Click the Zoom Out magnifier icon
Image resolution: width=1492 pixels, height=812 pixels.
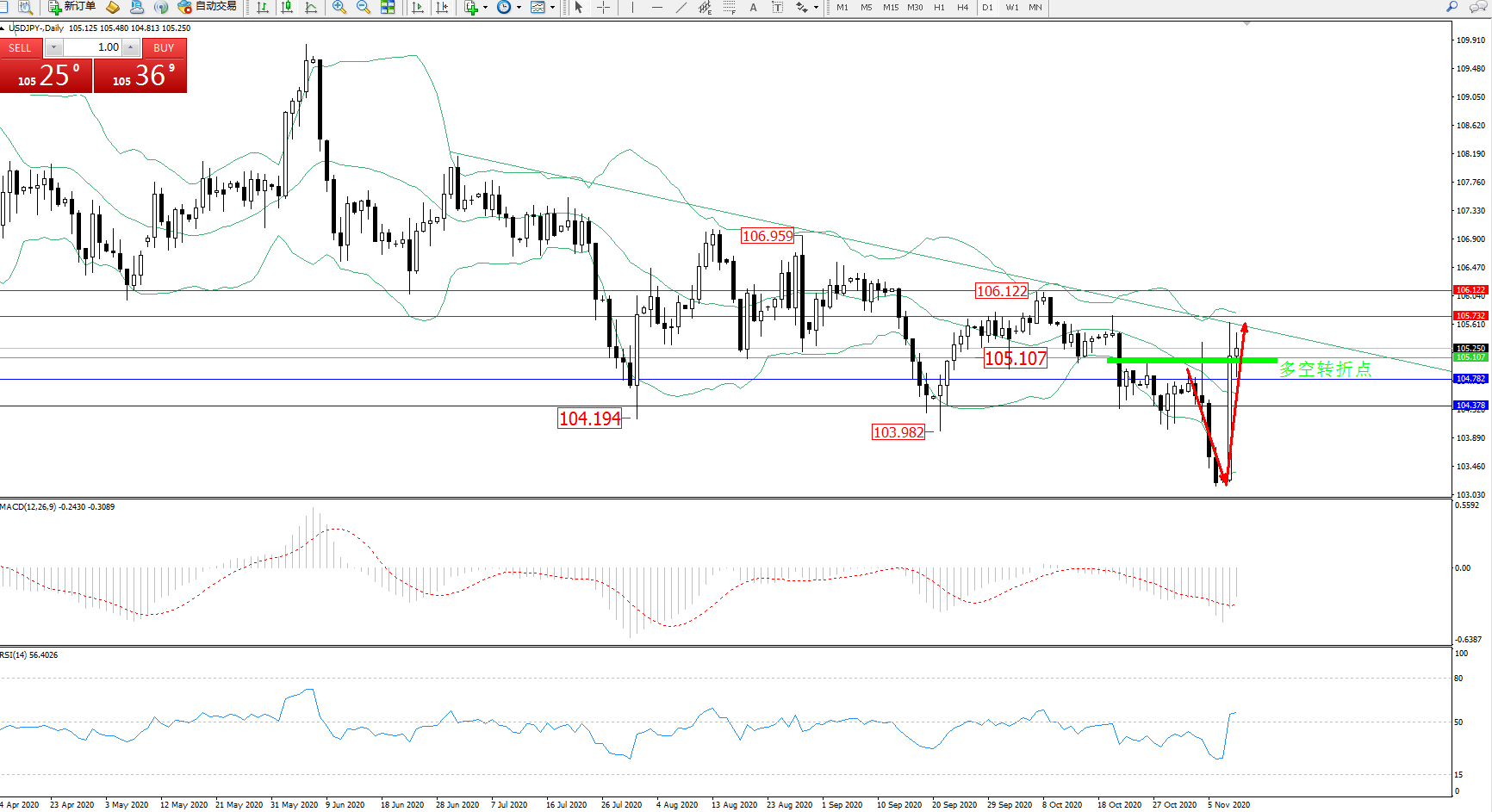(x=363, y=7)
